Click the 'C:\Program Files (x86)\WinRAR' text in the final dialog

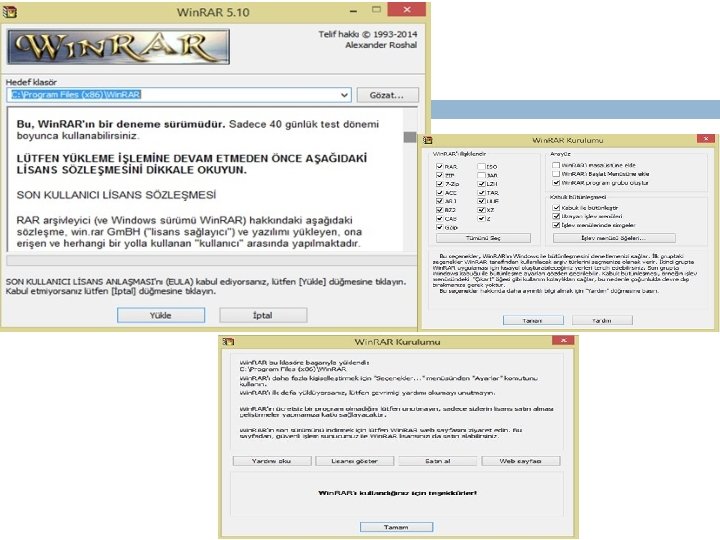[x=292, y=369]
